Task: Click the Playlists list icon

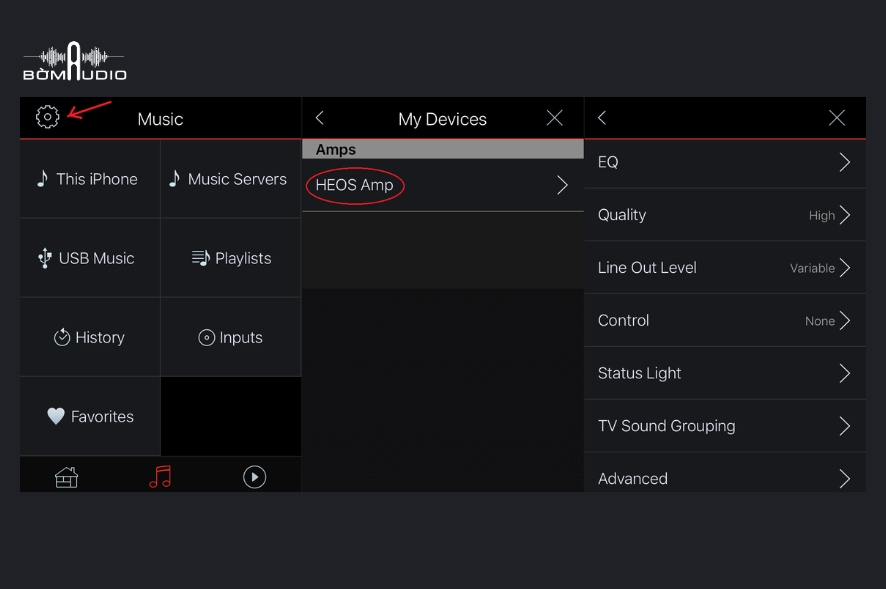Action: pos(201,258)
